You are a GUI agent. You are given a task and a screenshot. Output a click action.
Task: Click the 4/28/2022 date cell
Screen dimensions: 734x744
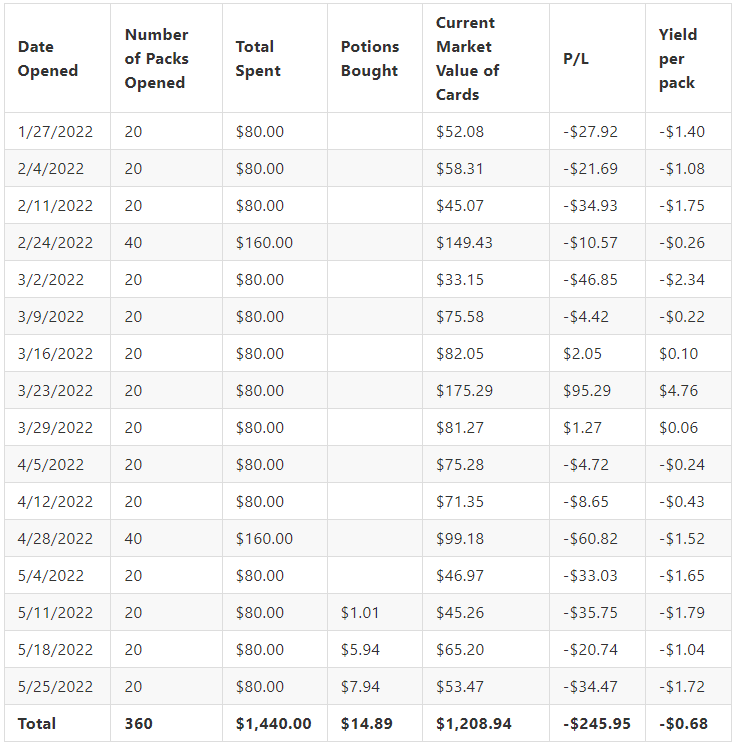pyautogui.click(x=55, y=539)
